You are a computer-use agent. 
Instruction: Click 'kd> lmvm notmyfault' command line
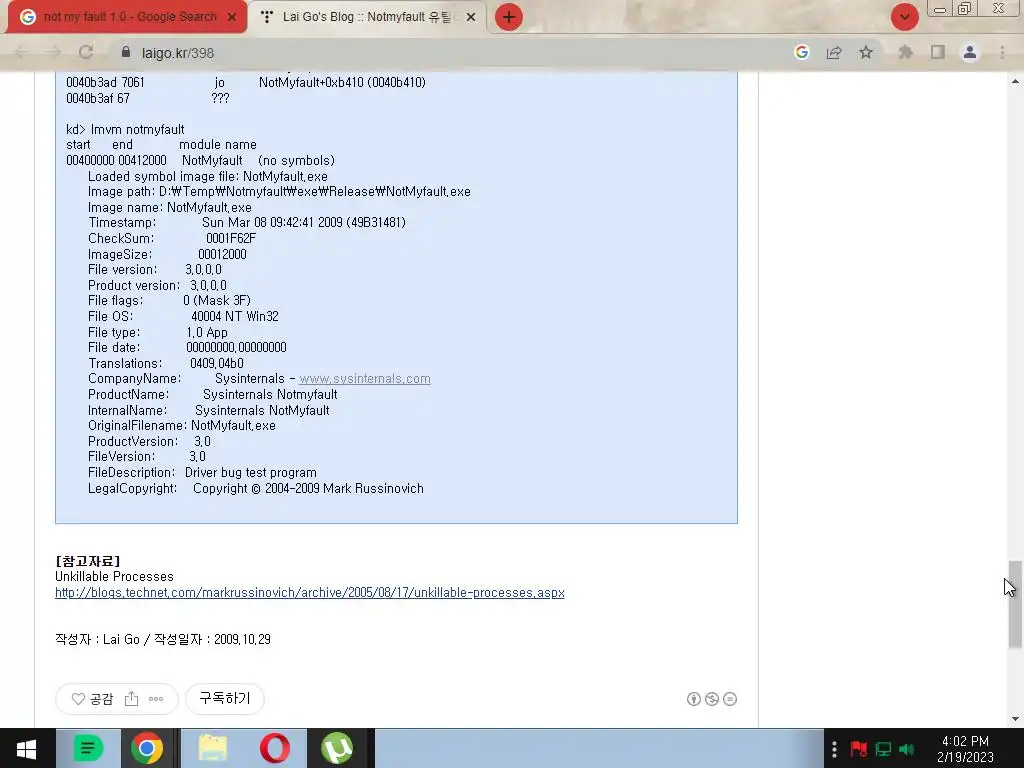(x=125, y=129)
